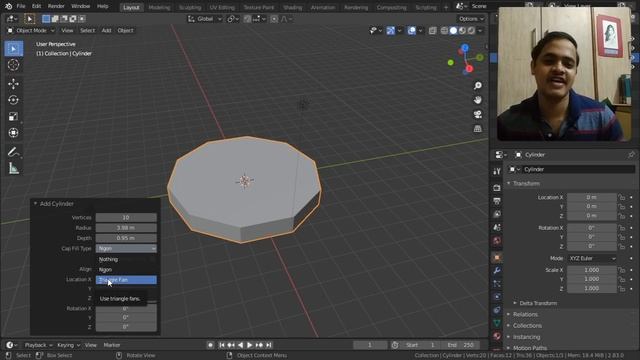Open Cap Fill Type dropdown
Screen dimensions: 640x360
126,249
